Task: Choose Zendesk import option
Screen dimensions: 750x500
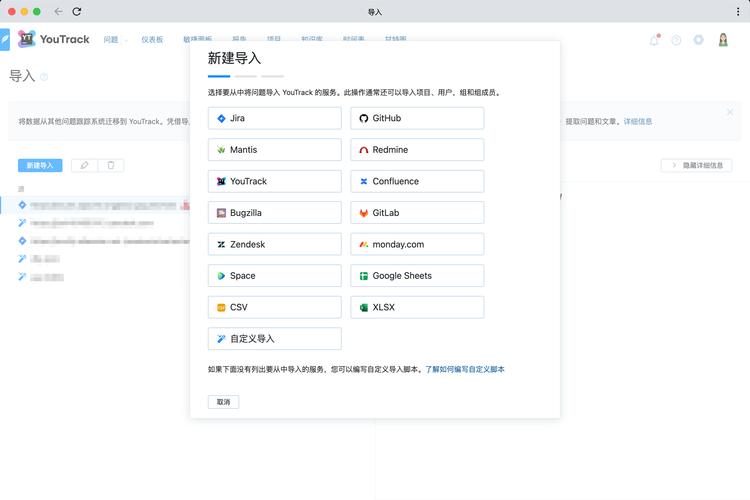Action: 275,244
